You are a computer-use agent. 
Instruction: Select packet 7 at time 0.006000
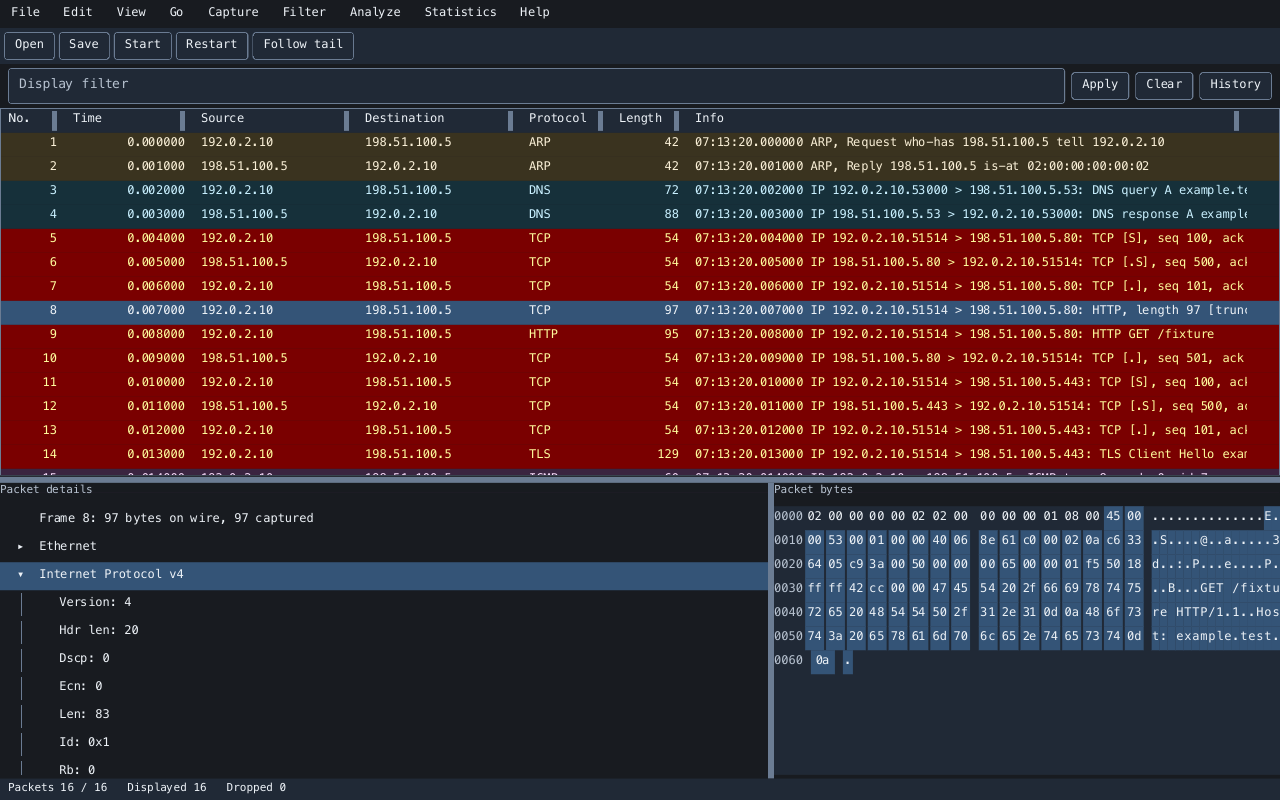click(640, 286)
